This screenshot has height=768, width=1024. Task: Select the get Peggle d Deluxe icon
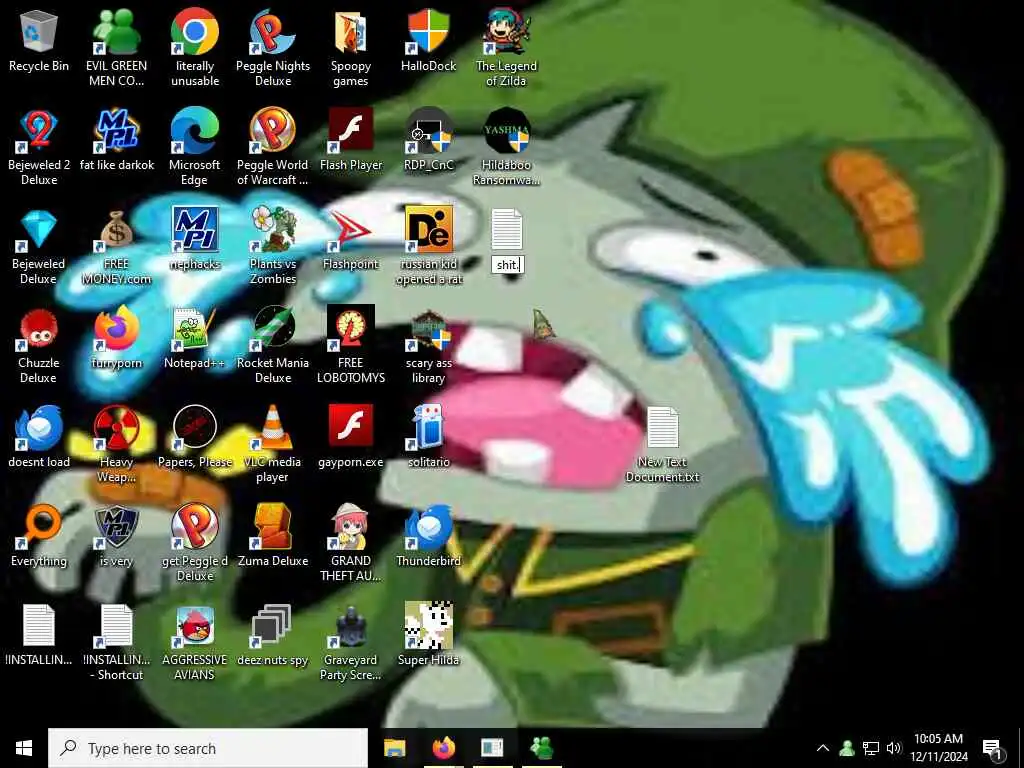pos(195,526)
